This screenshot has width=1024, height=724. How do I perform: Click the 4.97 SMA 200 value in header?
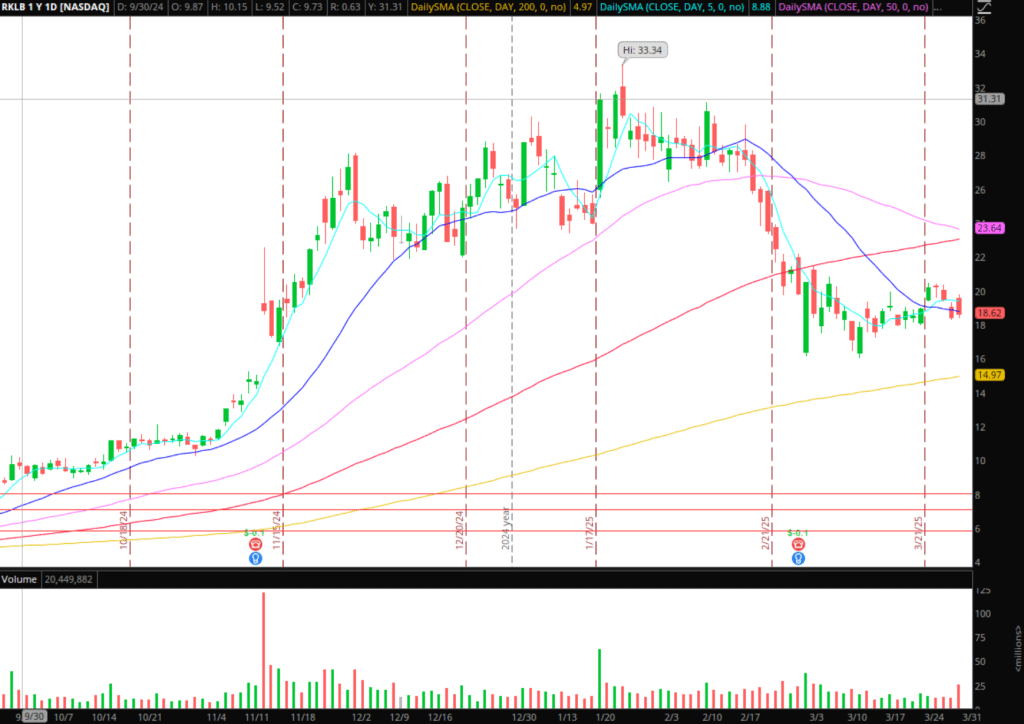coord(582,7)
